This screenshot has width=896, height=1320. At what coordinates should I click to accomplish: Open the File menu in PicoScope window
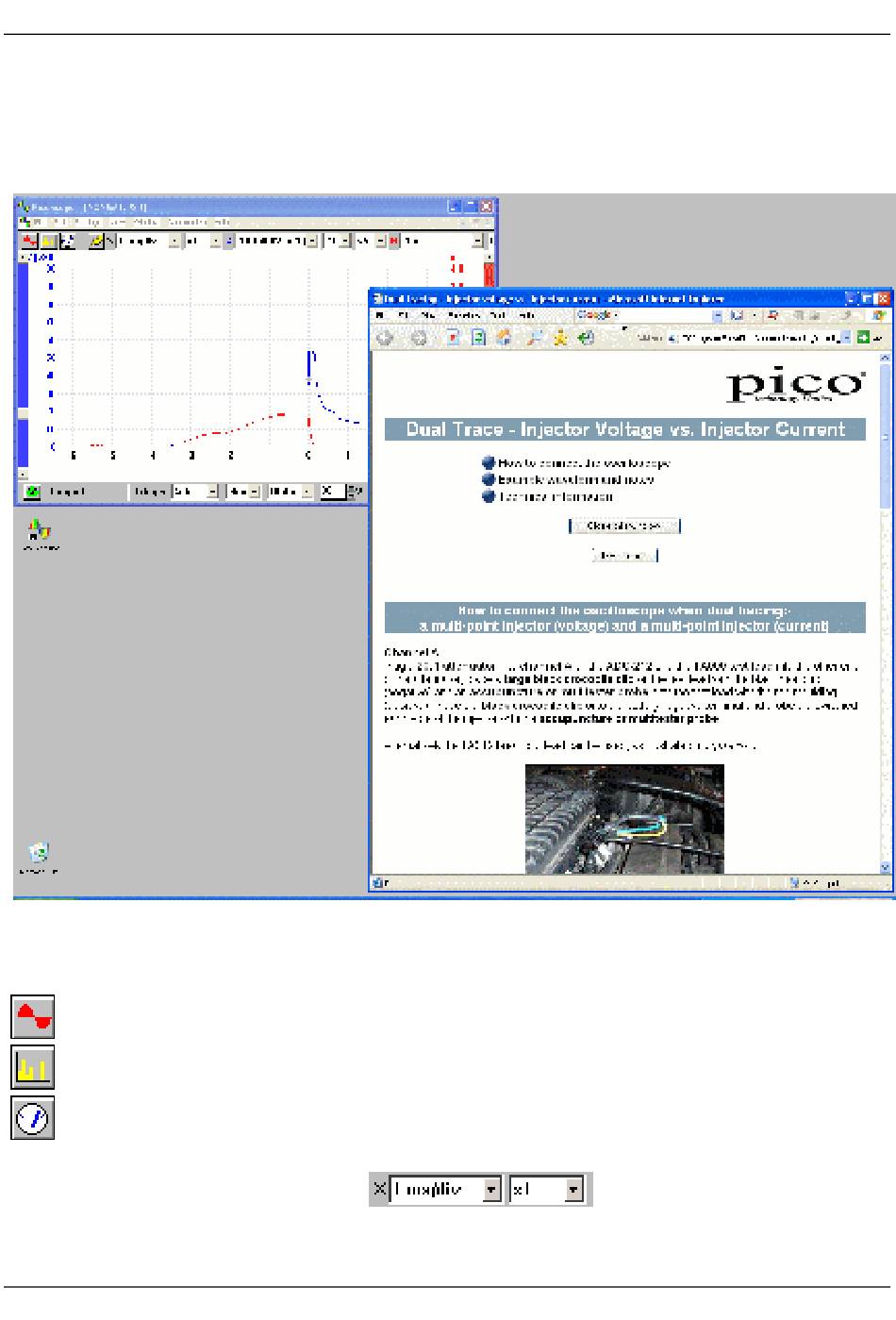(38, 222)
